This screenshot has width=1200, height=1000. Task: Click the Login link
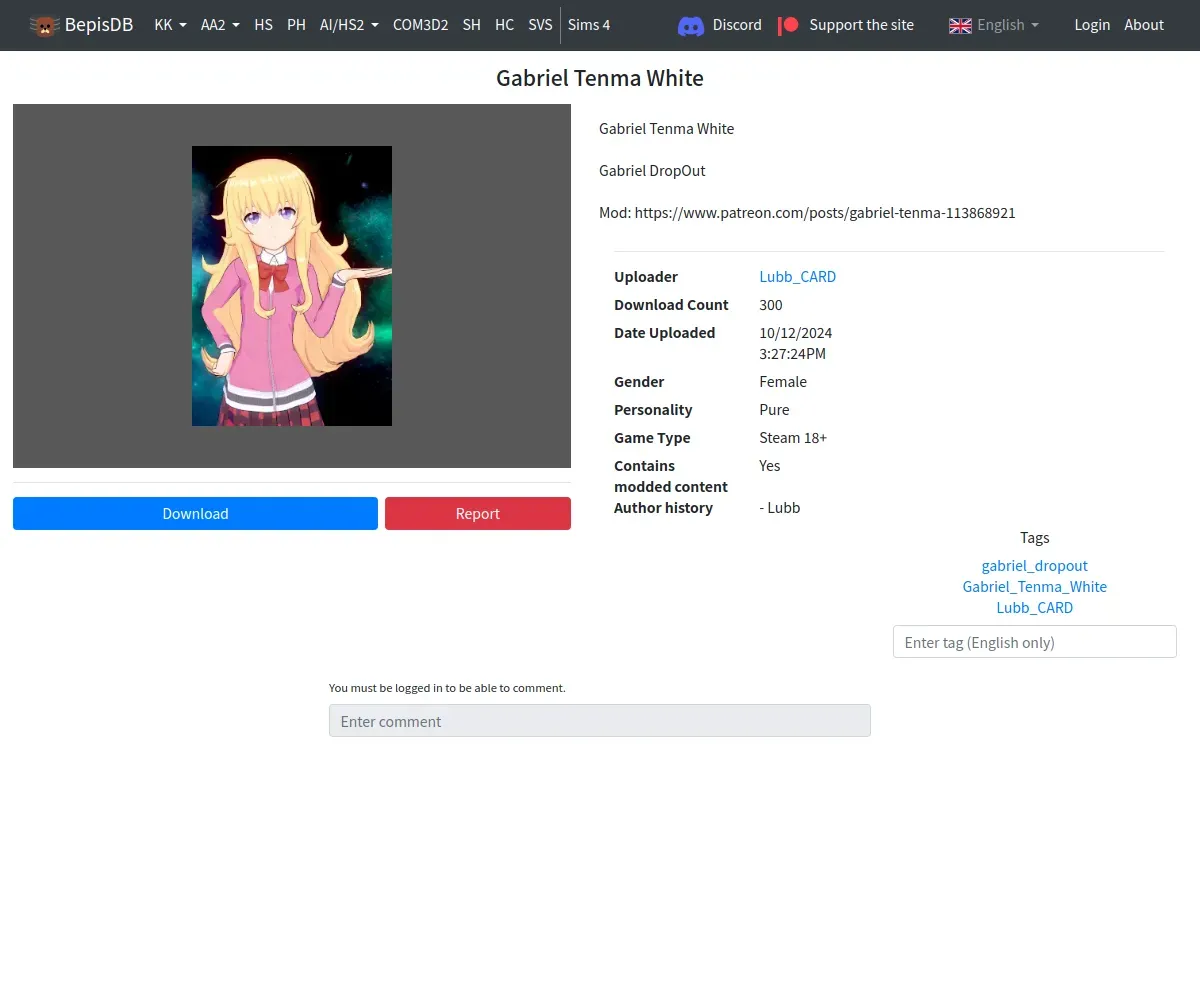coord(1092,25)
